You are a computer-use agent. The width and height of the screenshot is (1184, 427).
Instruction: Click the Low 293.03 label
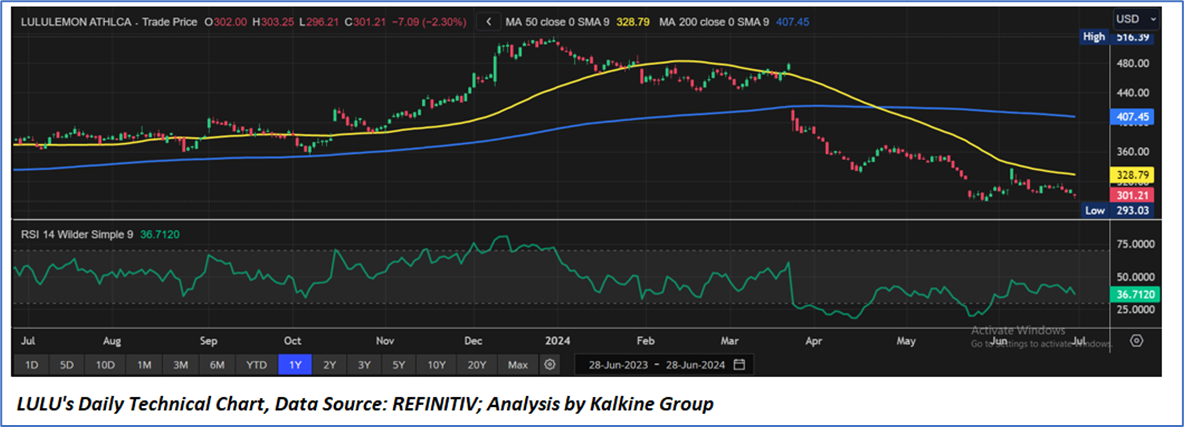click(x=1117, y=211)
